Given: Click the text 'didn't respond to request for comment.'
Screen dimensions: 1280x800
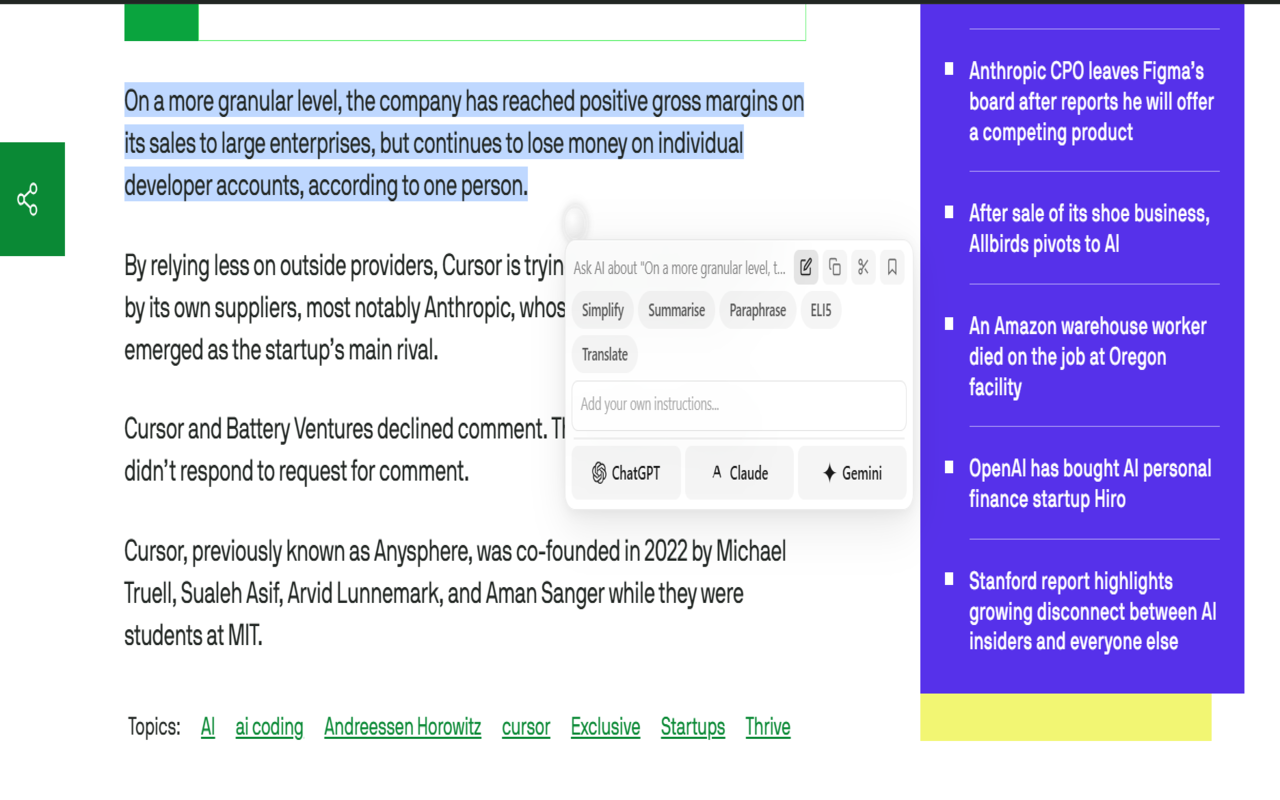Looking at the screenshot, I should (296, 471).
